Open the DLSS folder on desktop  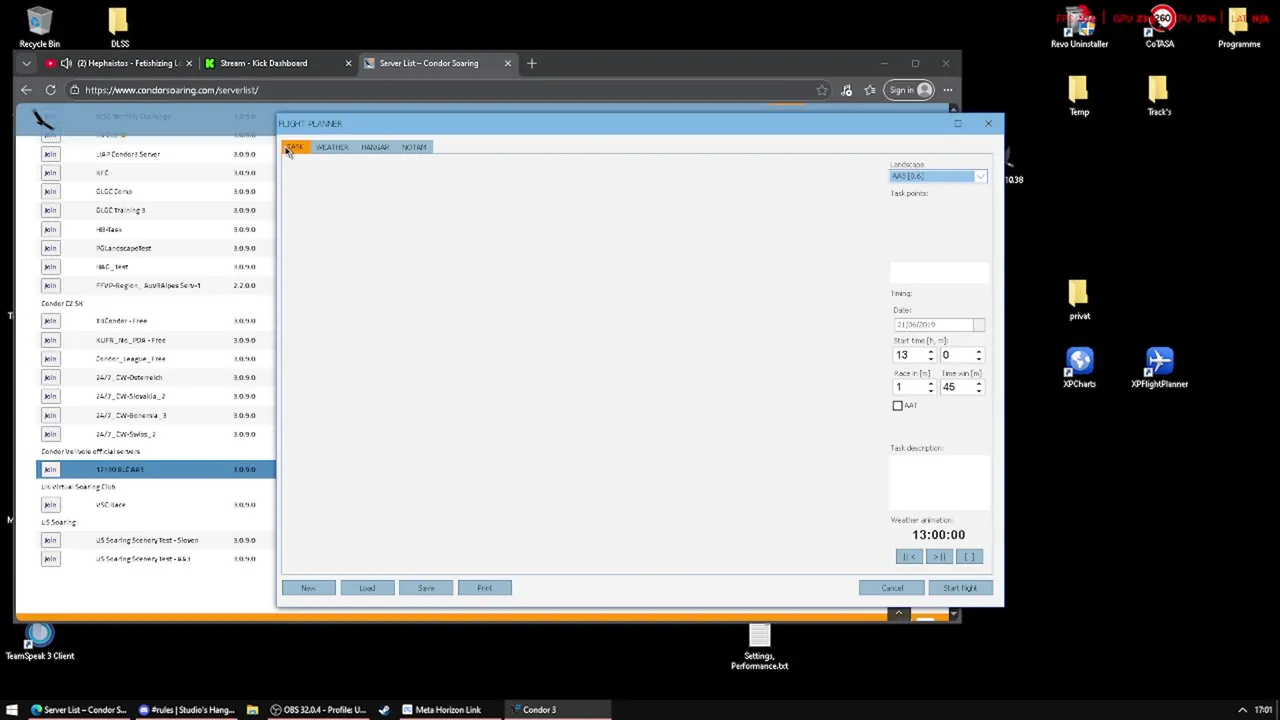point(119,28)
